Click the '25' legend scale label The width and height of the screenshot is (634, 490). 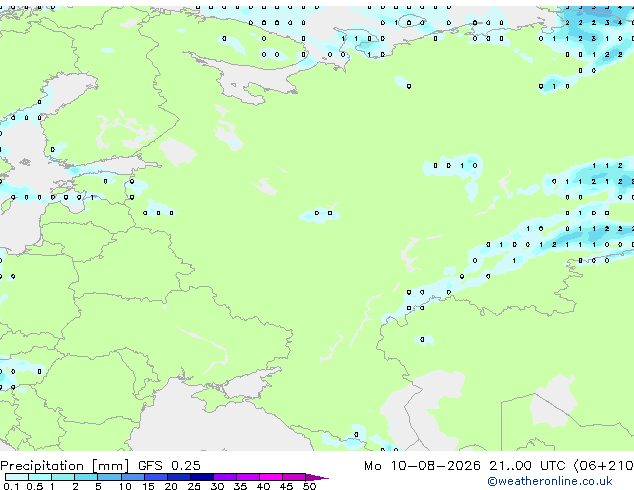[194, 486]
